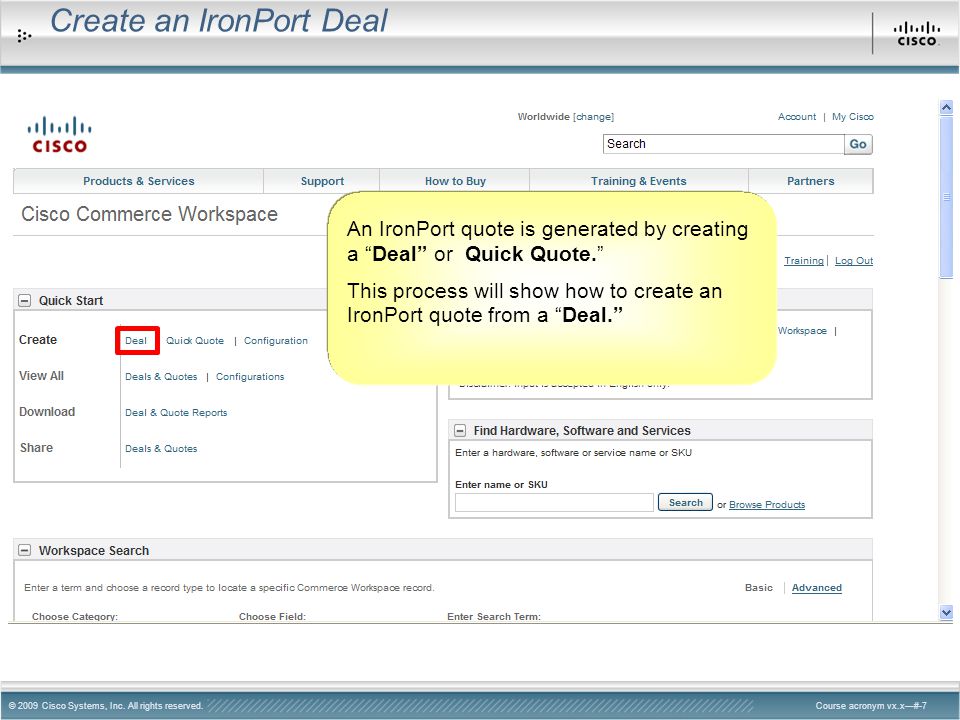Select Basic workspace search mode
This screenshot has width=960, height=720.
(x=759, y=588)
